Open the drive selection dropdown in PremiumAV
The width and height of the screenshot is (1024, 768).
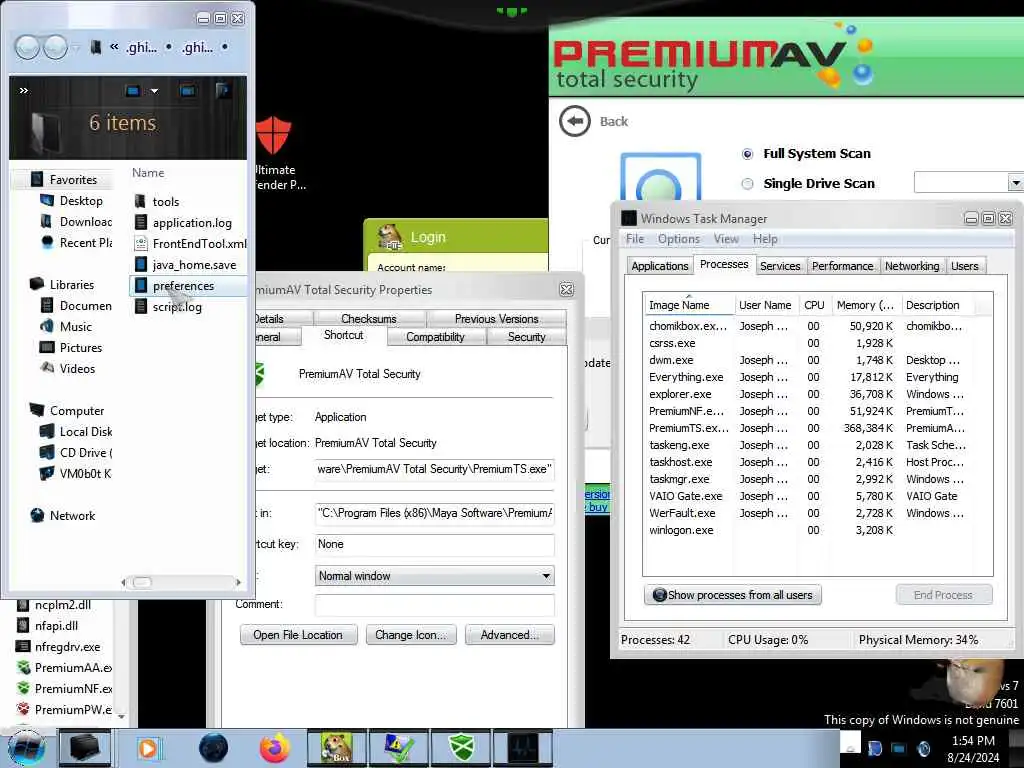pyautogui.click(x=1015, y=183)
